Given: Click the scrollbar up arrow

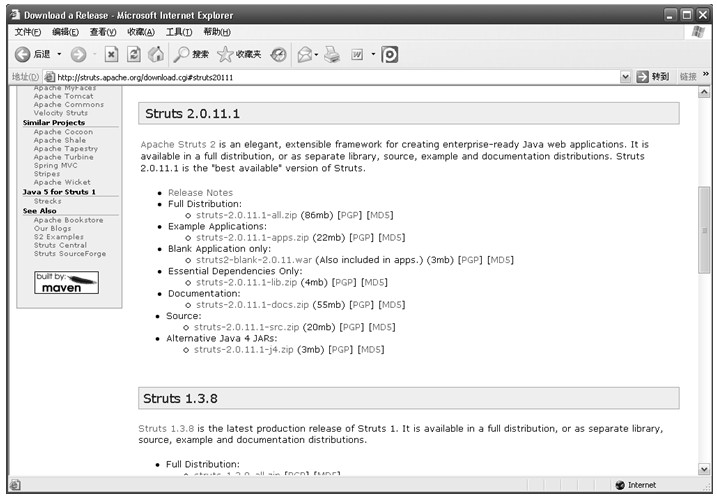Looking at the screenshot, I should tap(704, 92).
